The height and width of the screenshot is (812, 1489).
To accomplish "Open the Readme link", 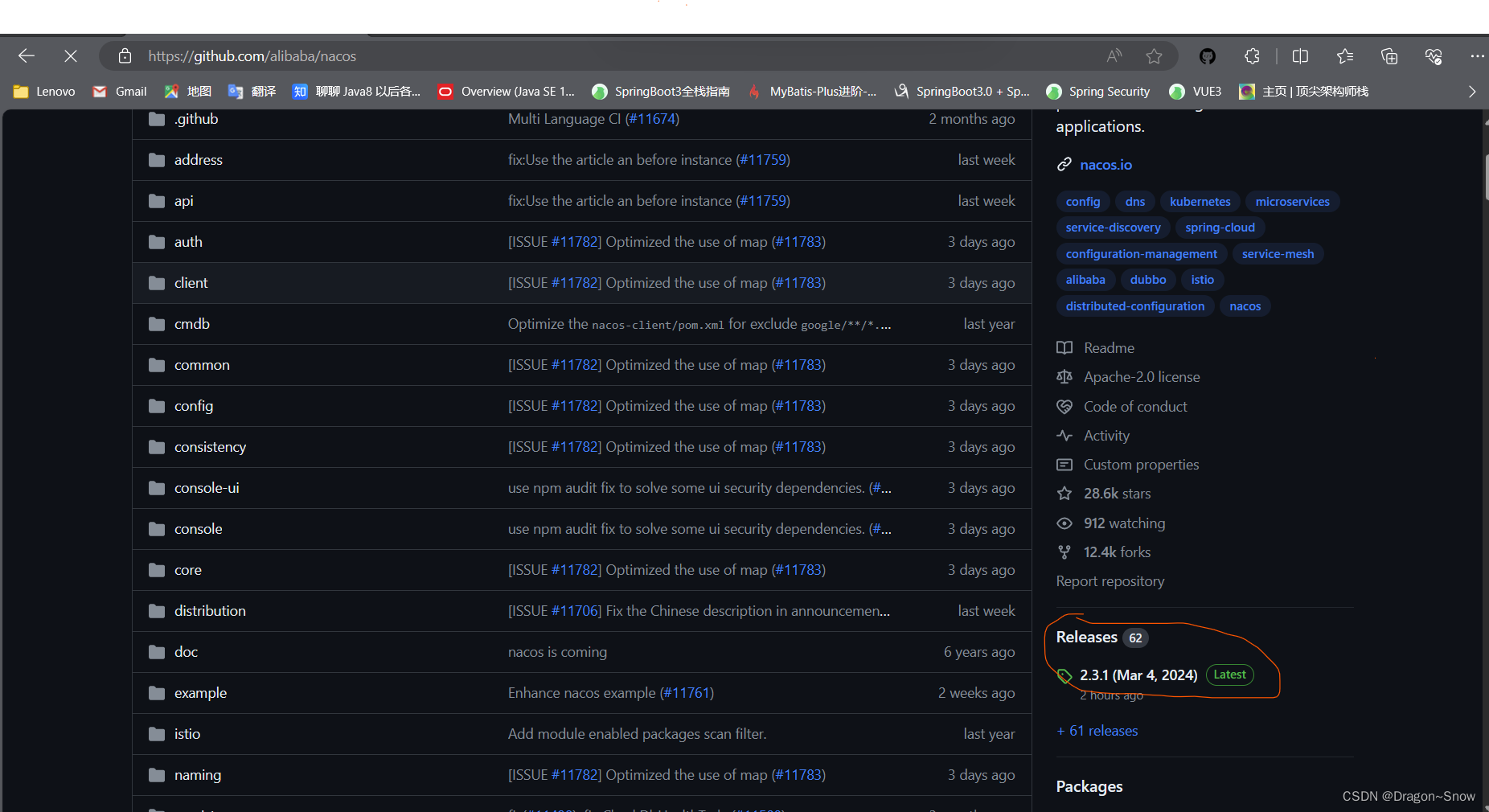I will pyautogui.click(x=1109, y=348).
